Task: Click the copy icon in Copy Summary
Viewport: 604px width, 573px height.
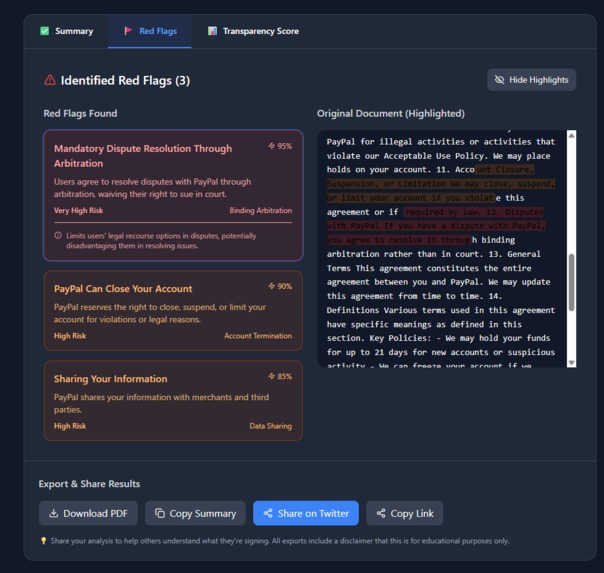Action: (x=160, y=513)
